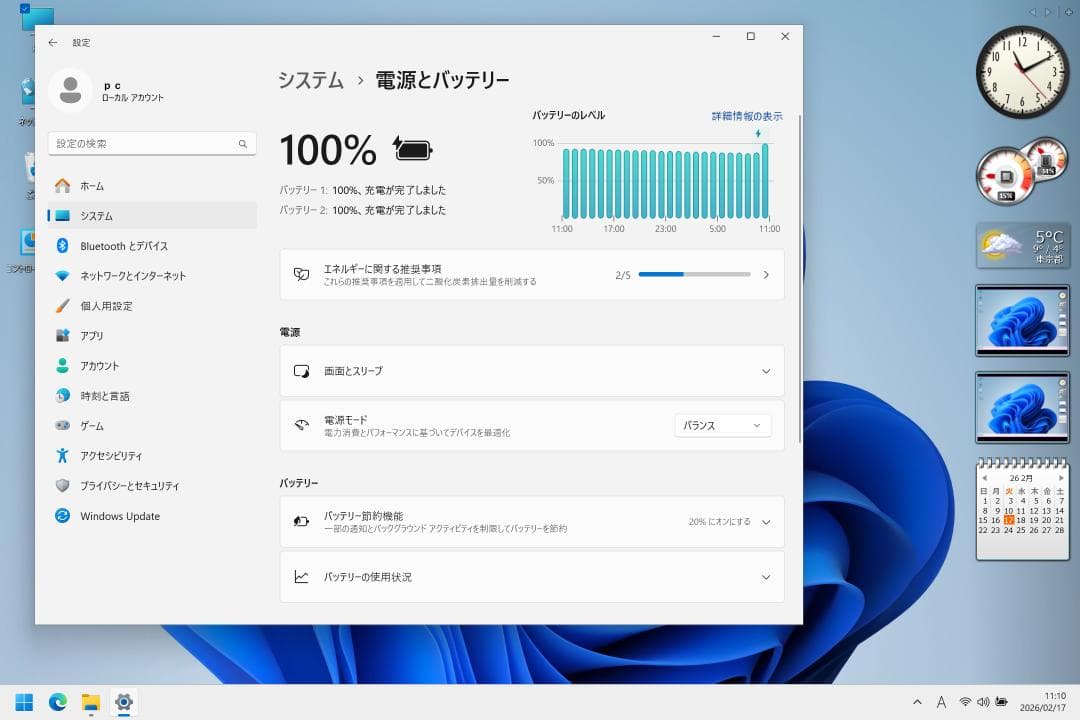1080x720 pixels.
Task: Click the Windows Update icon in the sidebar
Action: point(64,516)
